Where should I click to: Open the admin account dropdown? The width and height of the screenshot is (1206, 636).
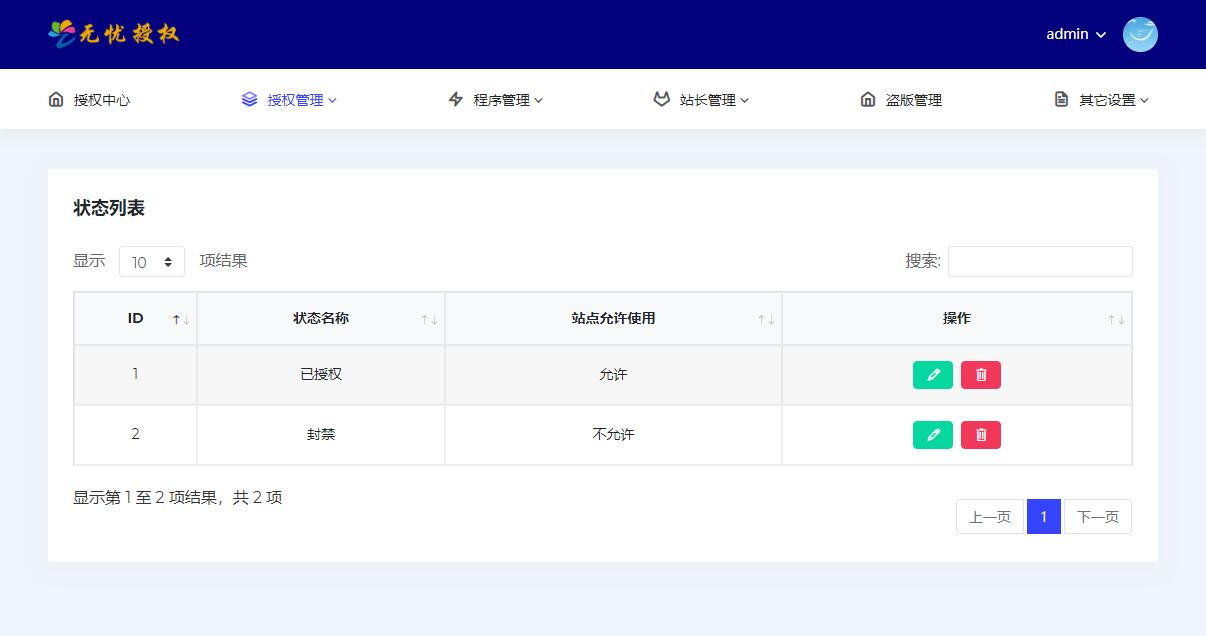[1074, 34]
